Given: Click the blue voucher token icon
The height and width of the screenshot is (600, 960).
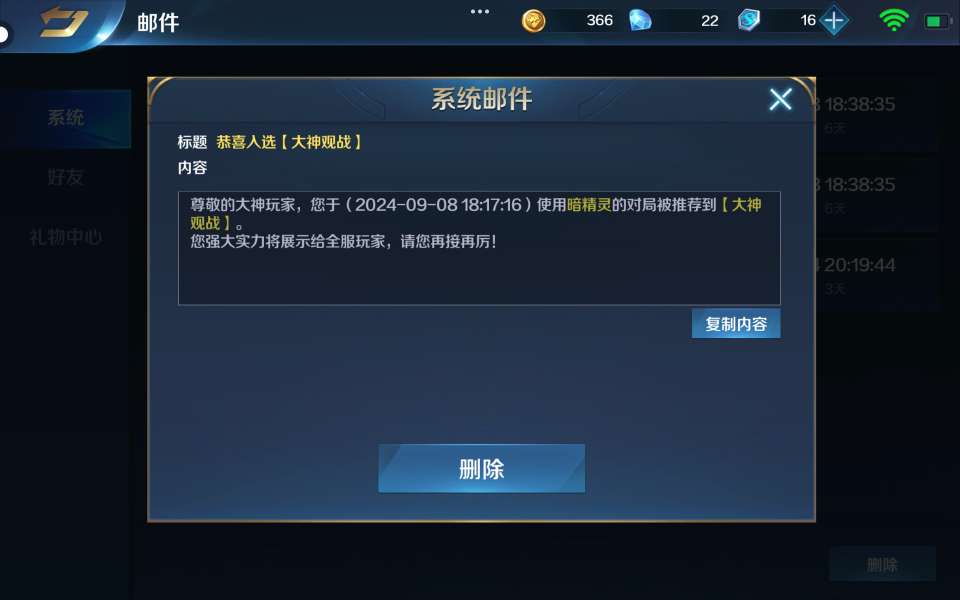Looking at the screenshot, I should click(x=748, y=20).
